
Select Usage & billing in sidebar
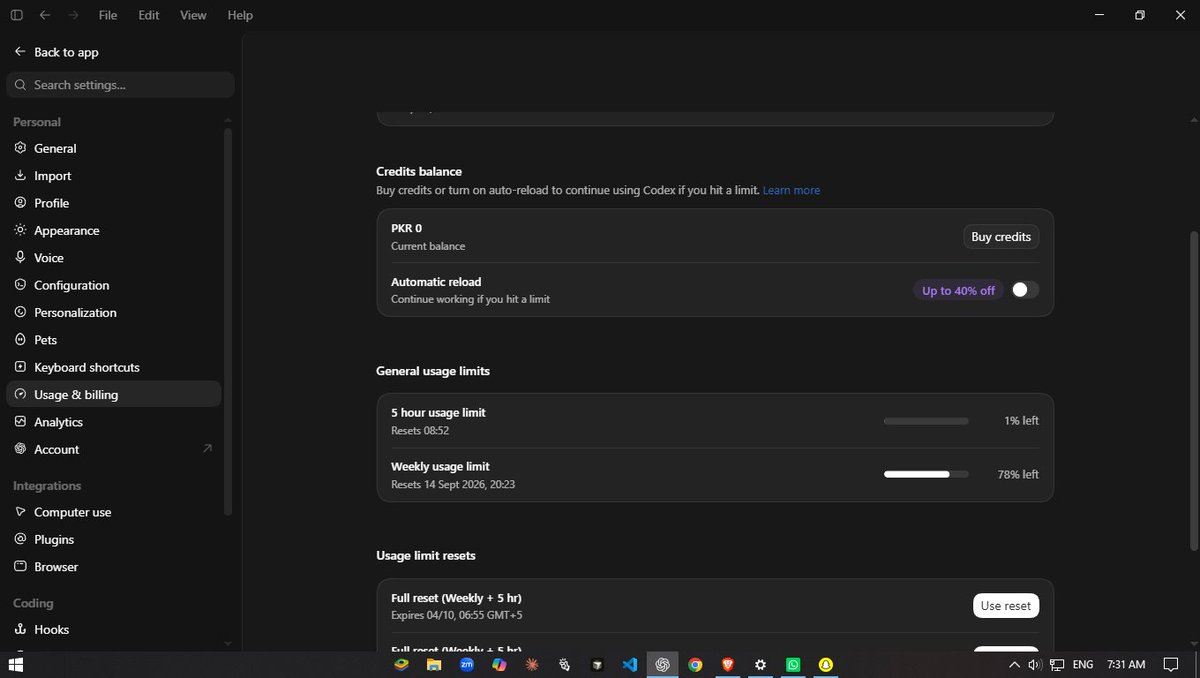114,394
